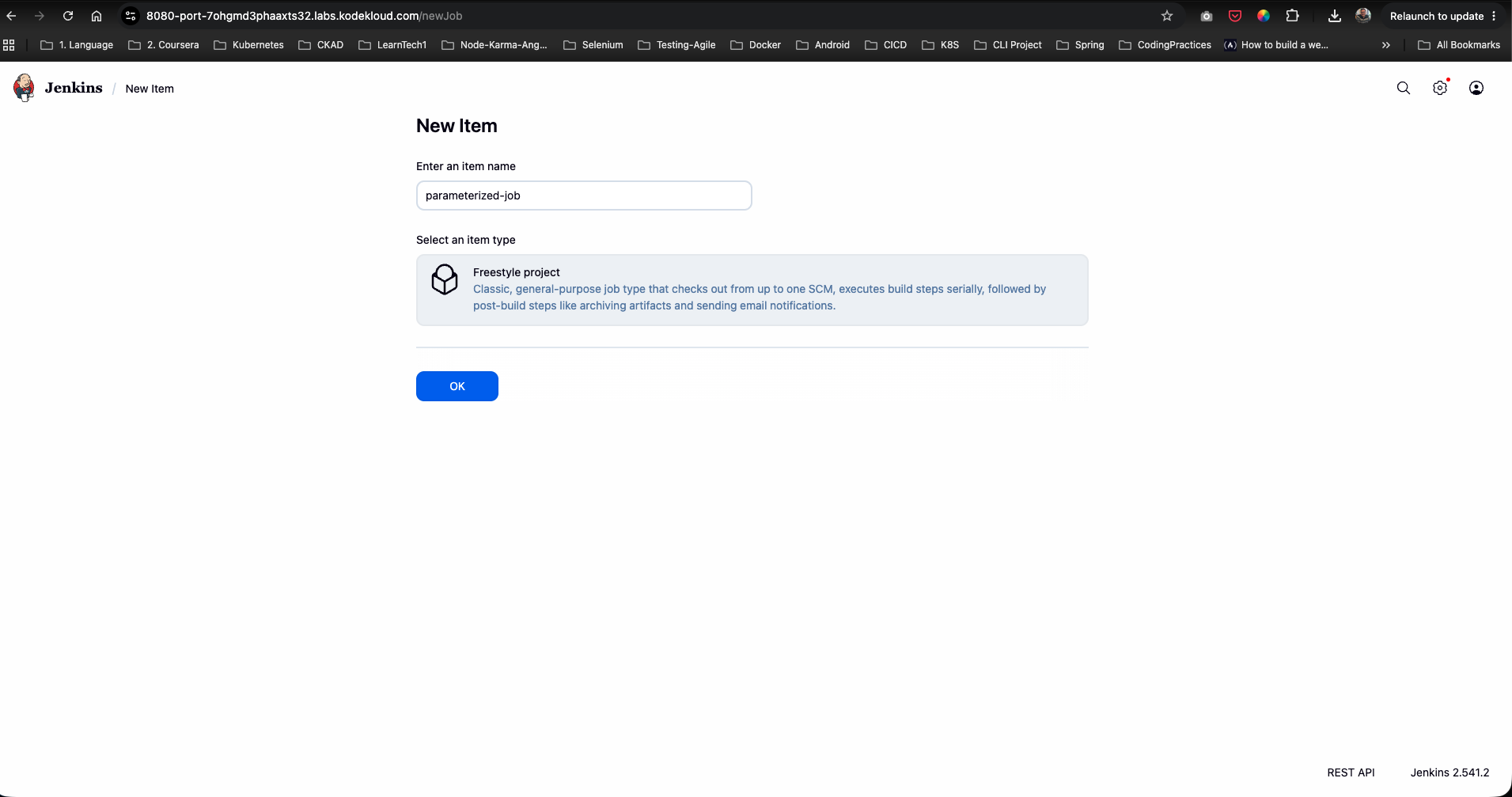Screen dimensions: 1512x797
Task: Bookmark this page with the star
Action: [x=1167, y=16]
